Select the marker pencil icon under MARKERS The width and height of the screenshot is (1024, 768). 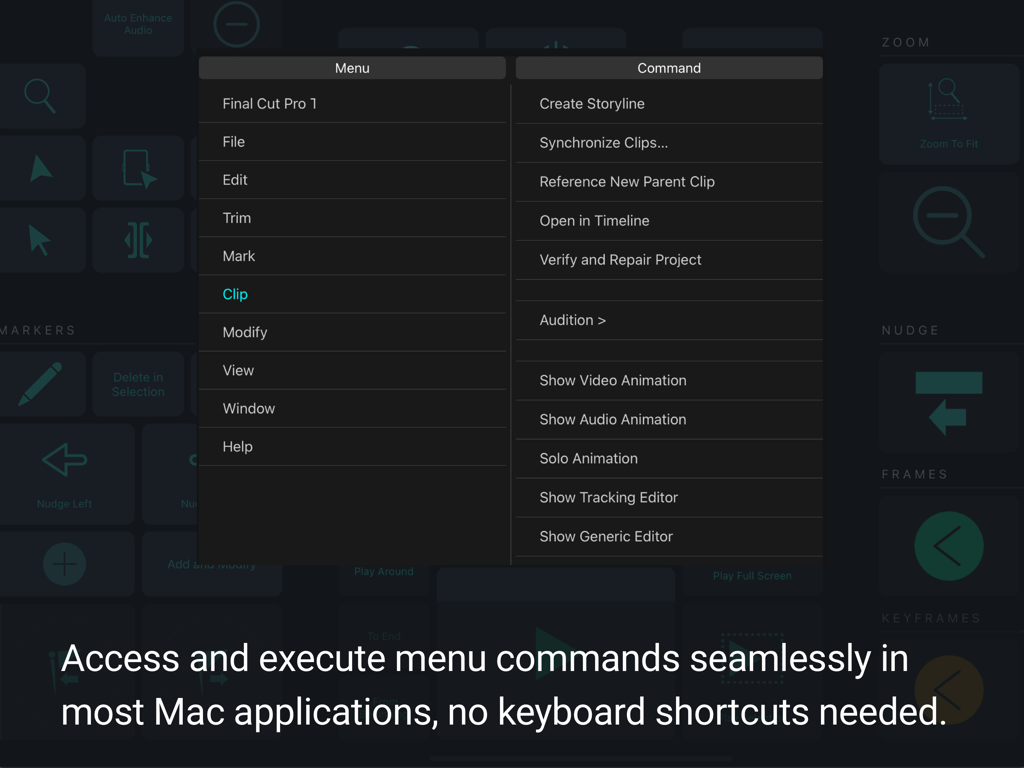[42, 383]
